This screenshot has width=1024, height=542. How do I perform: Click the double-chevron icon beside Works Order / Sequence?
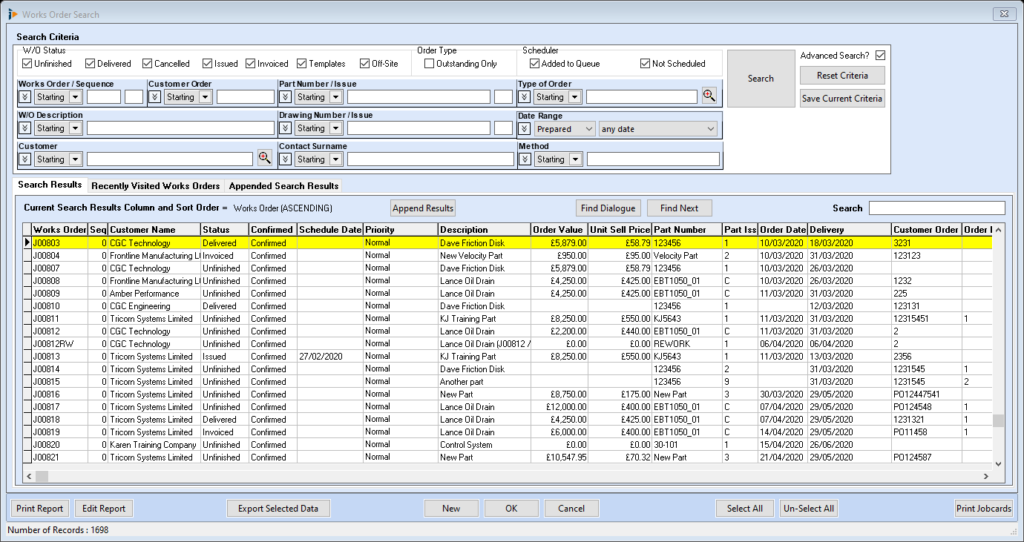tap(25, 97)
